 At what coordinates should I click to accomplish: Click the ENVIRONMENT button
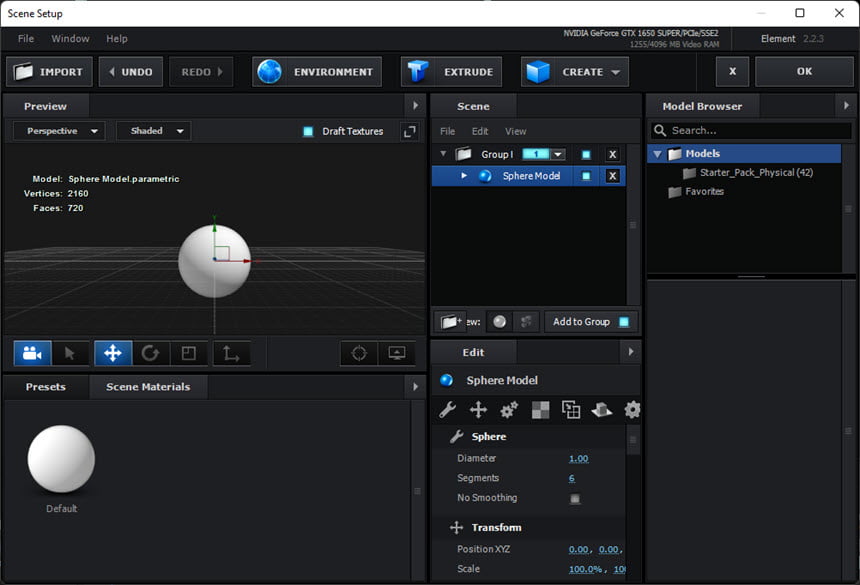pos(317,72)
